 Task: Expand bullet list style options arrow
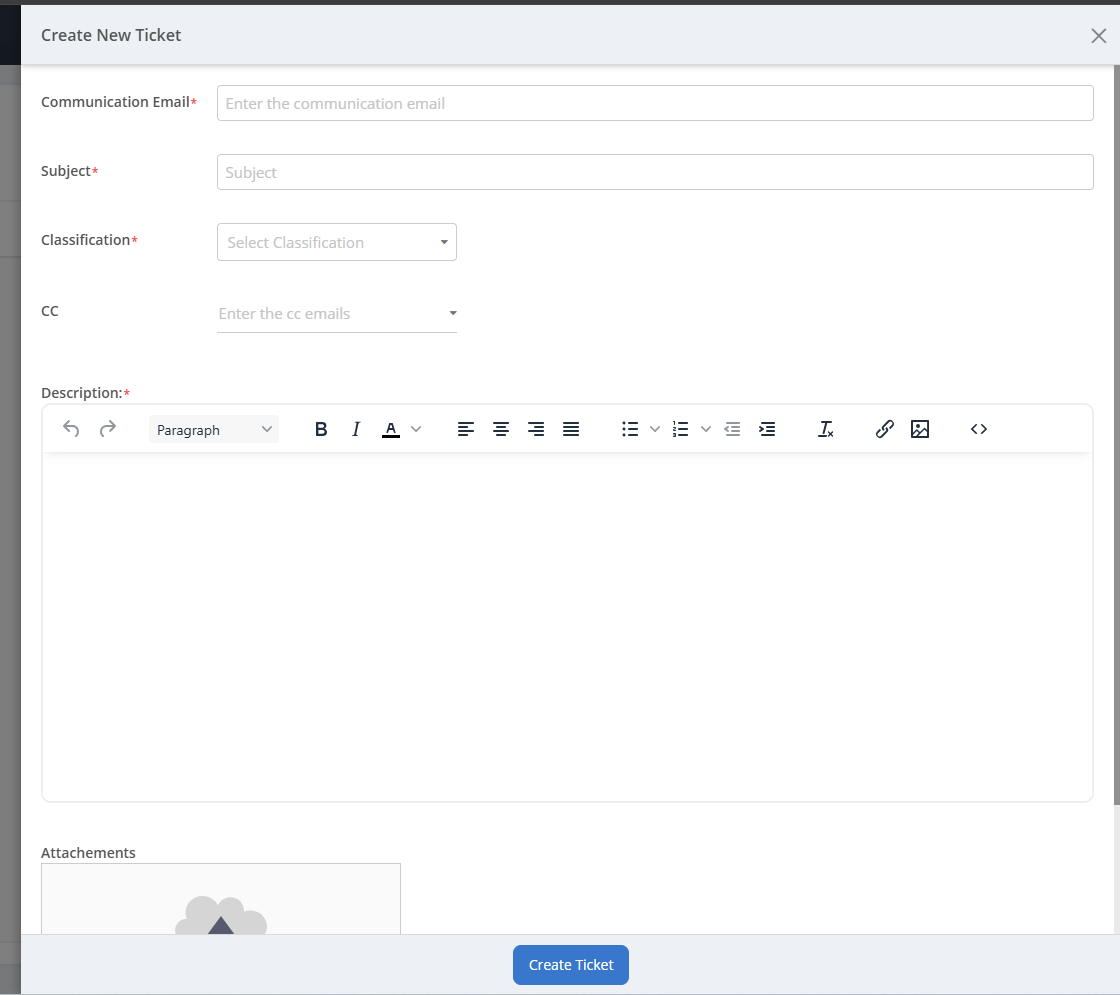tap(655, 429)
